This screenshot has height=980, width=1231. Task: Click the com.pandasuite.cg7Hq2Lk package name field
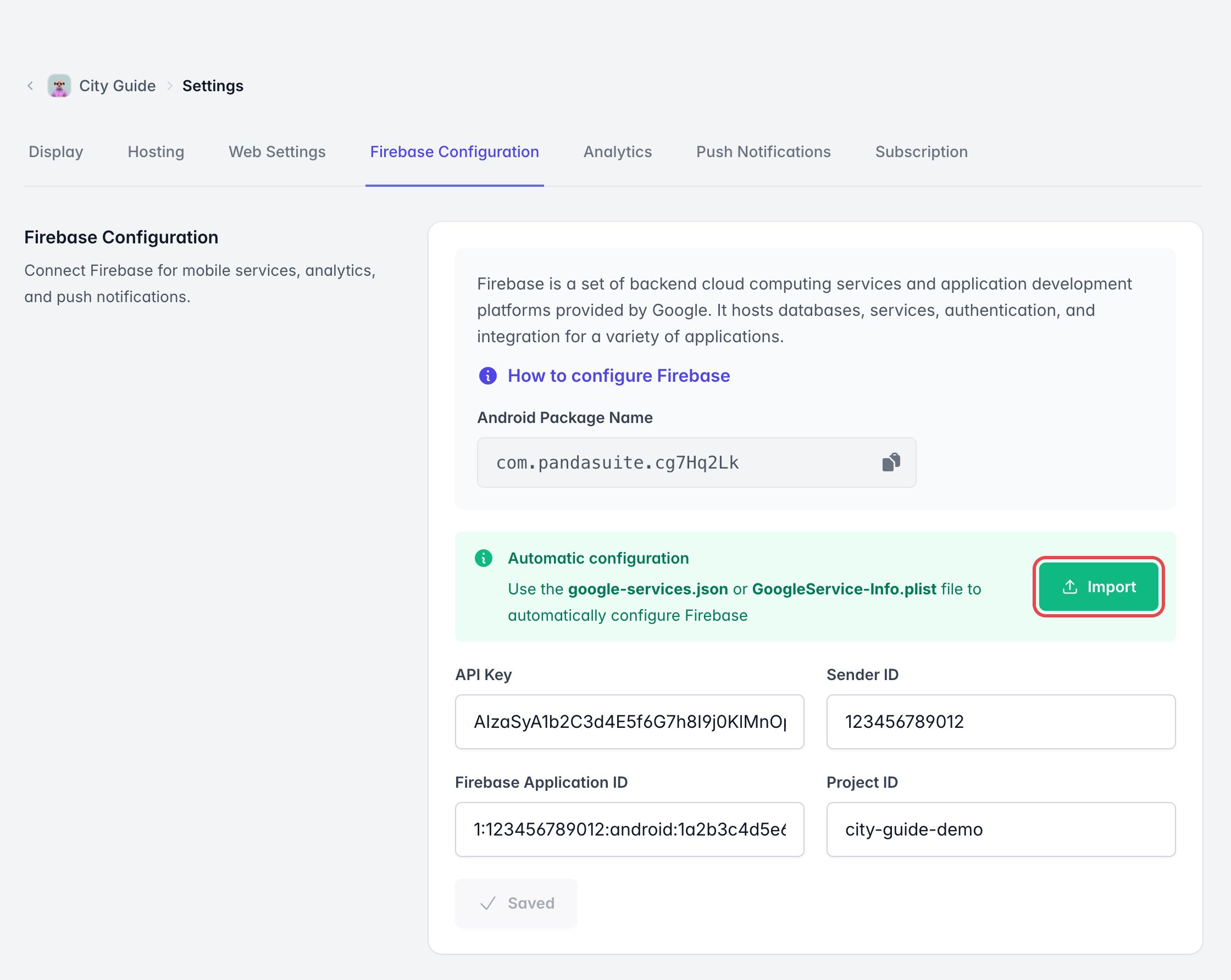(697, 463)
